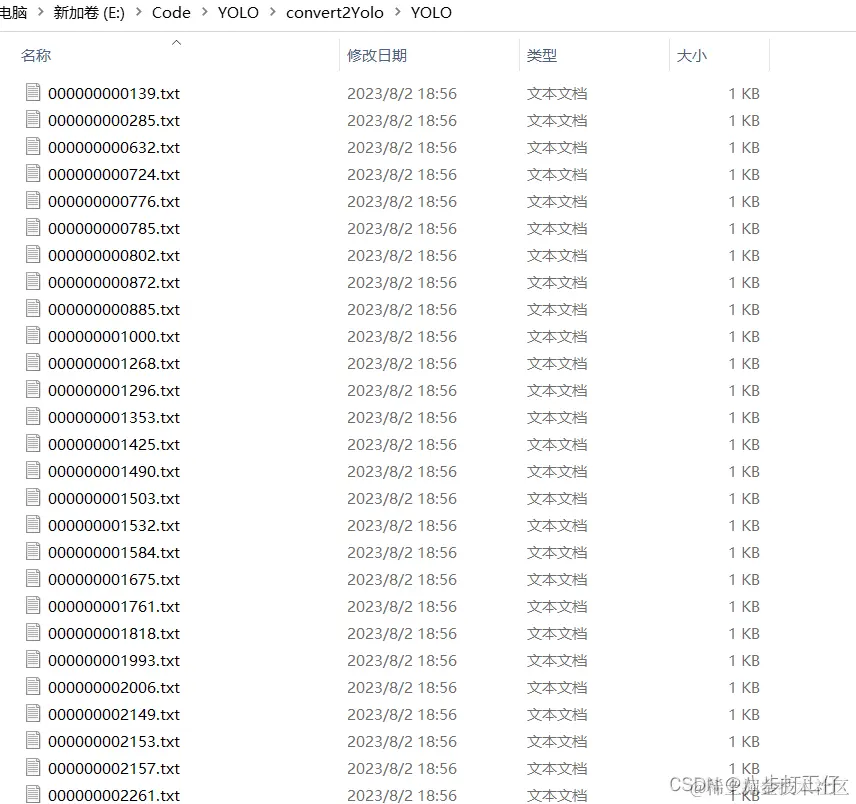Viewport: 856px width, 804px height.
Task: Click the icon of 000000001353.txt
Action: (x=33, y=416)
